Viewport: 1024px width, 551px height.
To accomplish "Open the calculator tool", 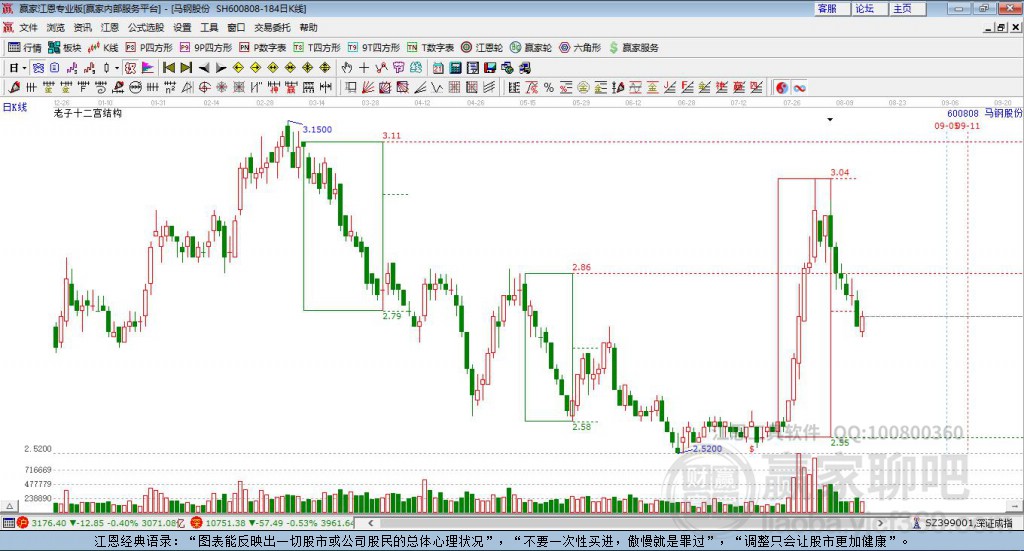I will click(455, 68).
